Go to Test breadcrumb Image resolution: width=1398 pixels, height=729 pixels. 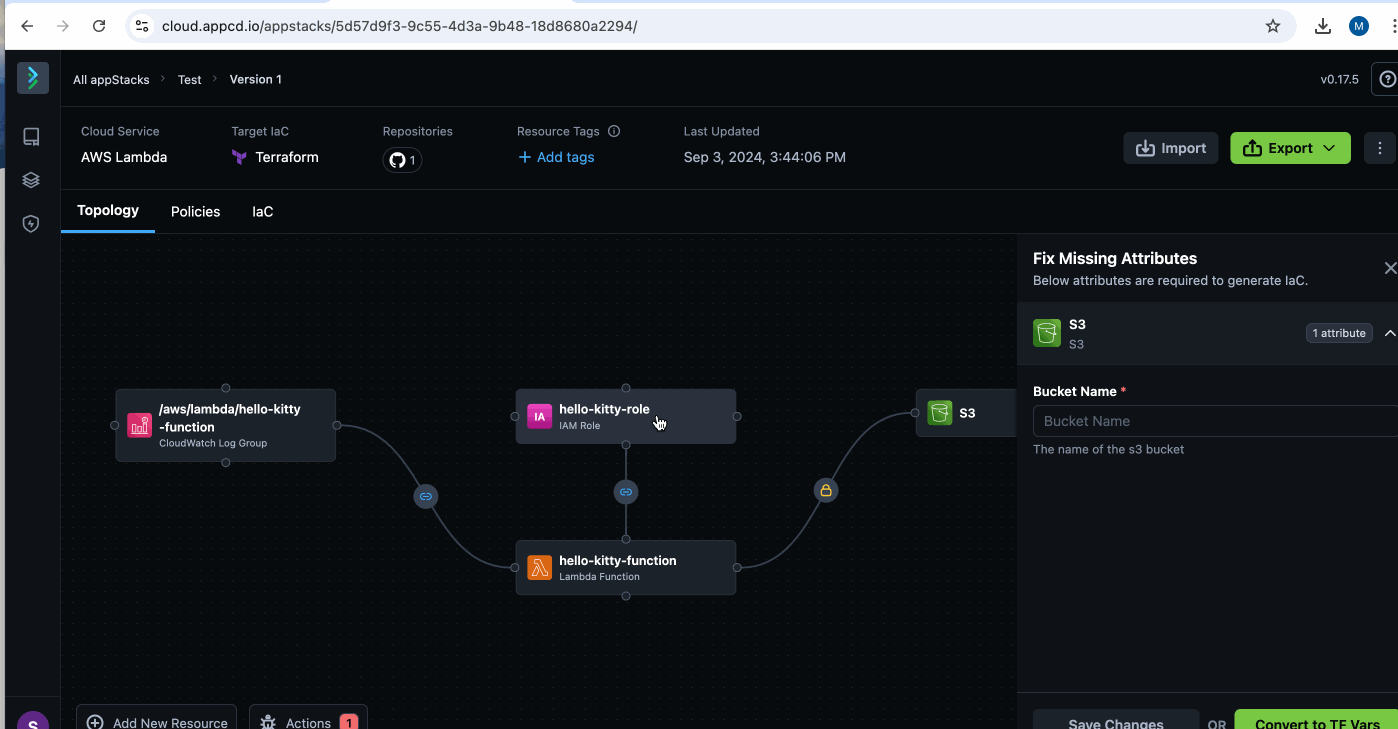190,79
